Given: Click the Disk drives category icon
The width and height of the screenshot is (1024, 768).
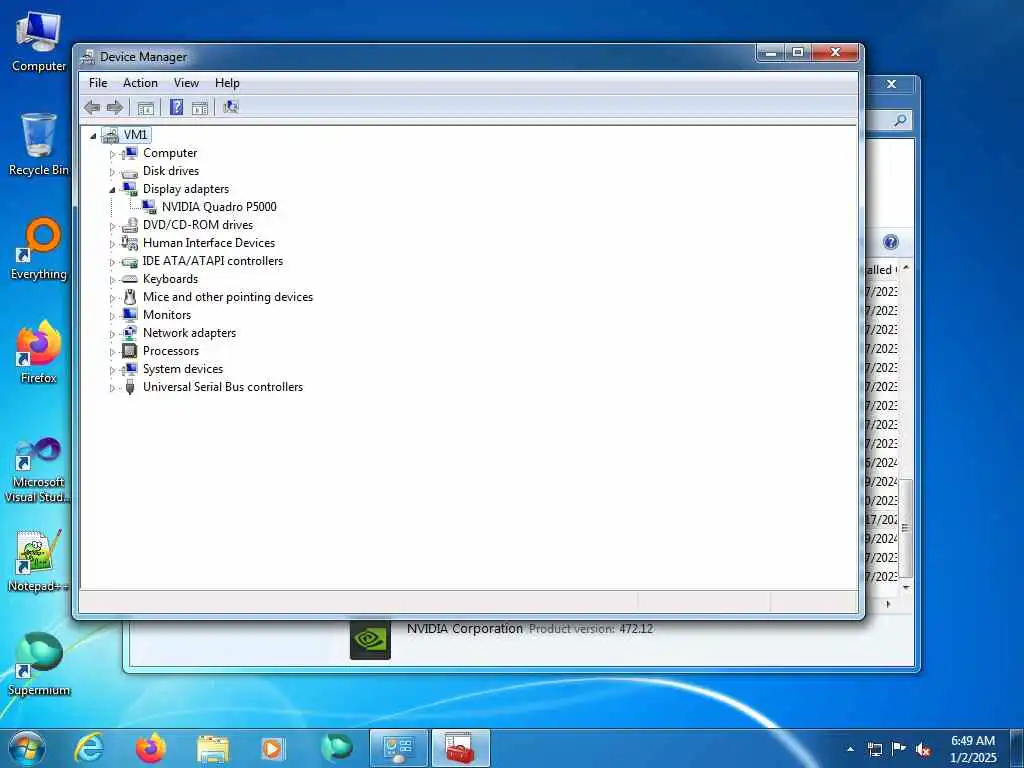Looking at the screenshot, I should point(130,172).
